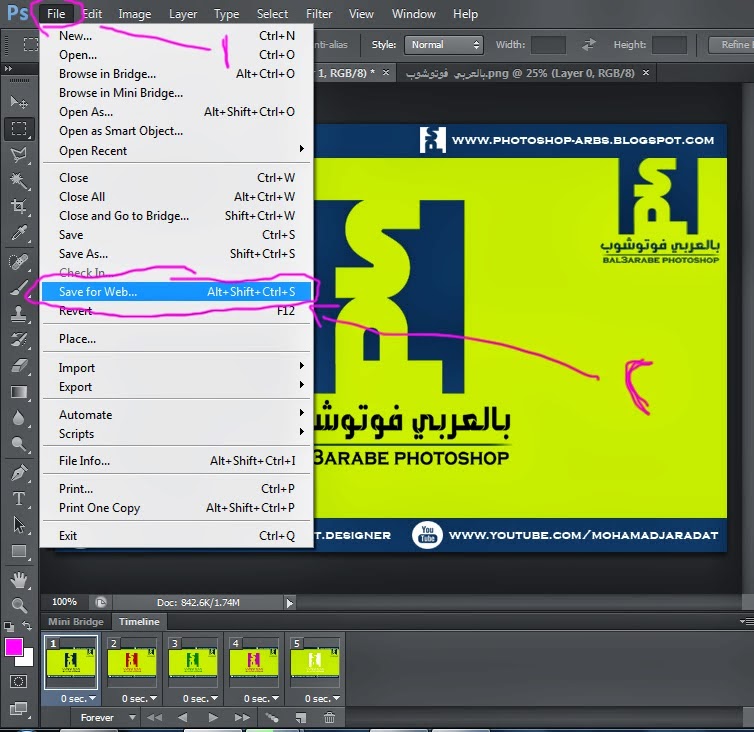Select the History Brush tool
The image size is (754, 732).
[x=19, y=340]
